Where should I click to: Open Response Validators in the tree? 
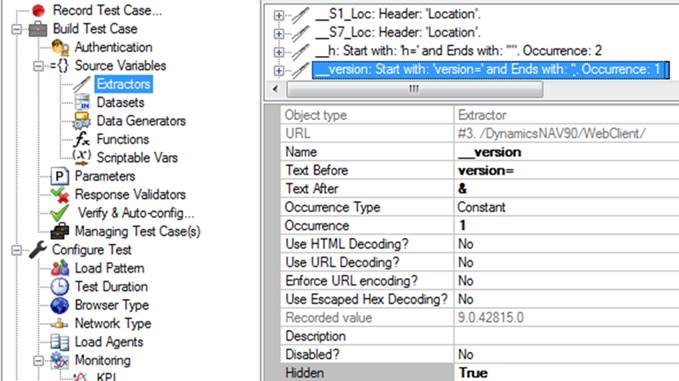(x=130, y=194)
